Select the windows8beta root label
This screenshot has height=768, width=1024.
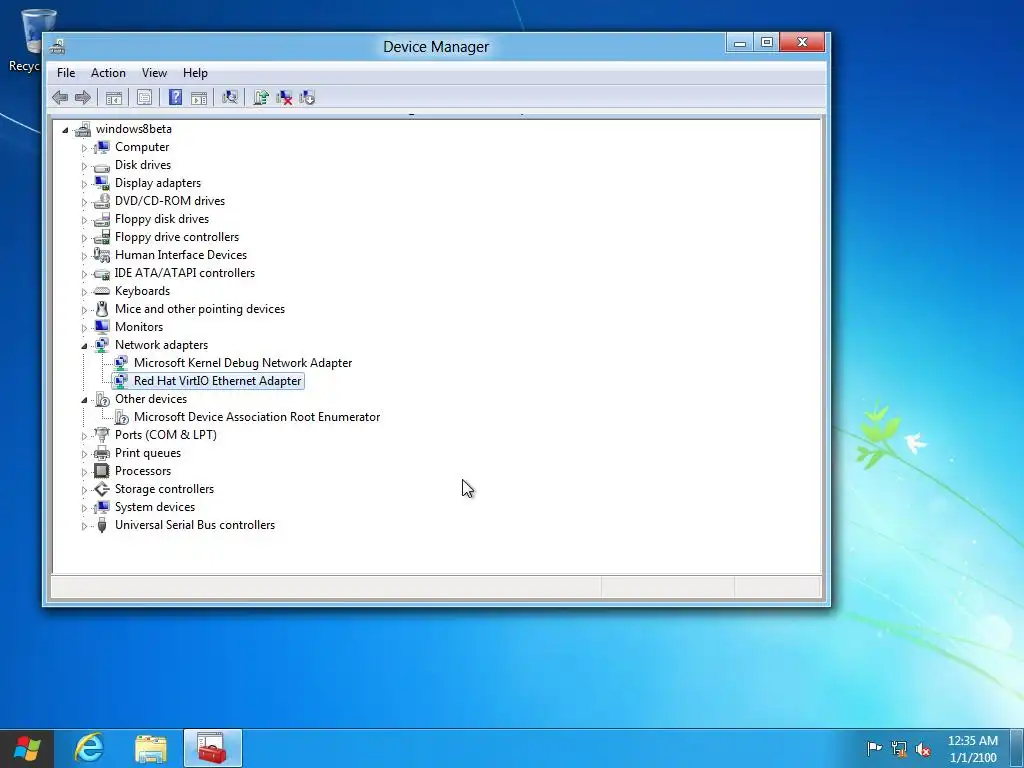click(x=134, y=129)
